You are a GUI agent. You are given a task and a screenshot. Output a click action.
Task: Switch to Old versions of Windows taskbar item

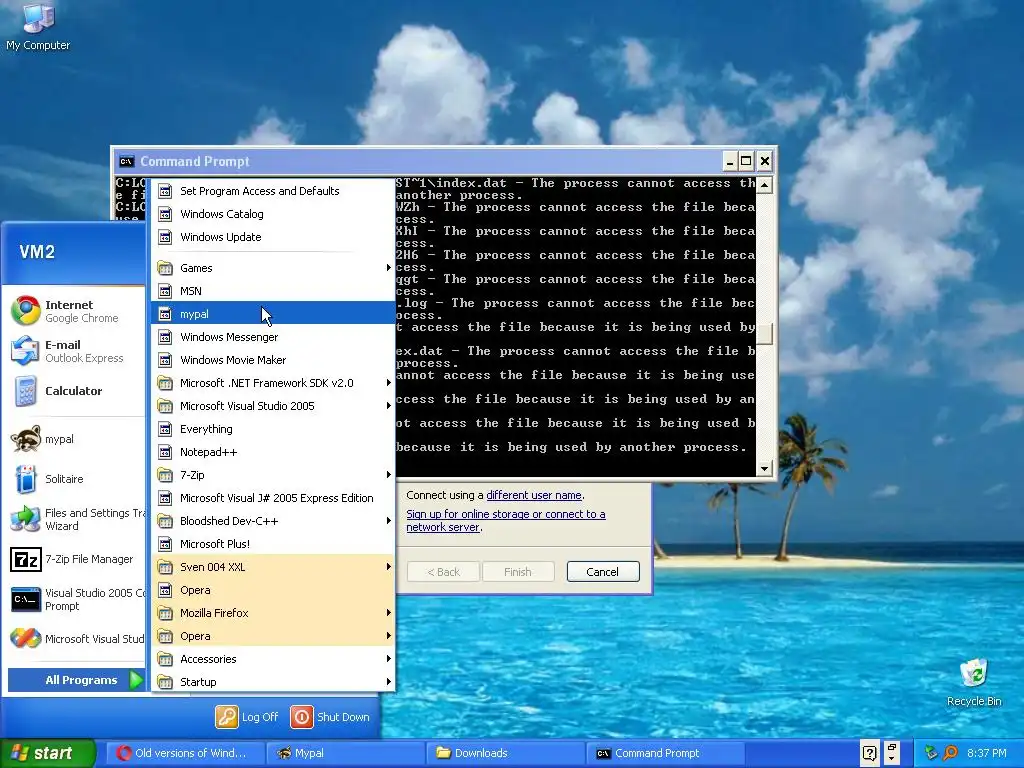(x=185, y=753)
